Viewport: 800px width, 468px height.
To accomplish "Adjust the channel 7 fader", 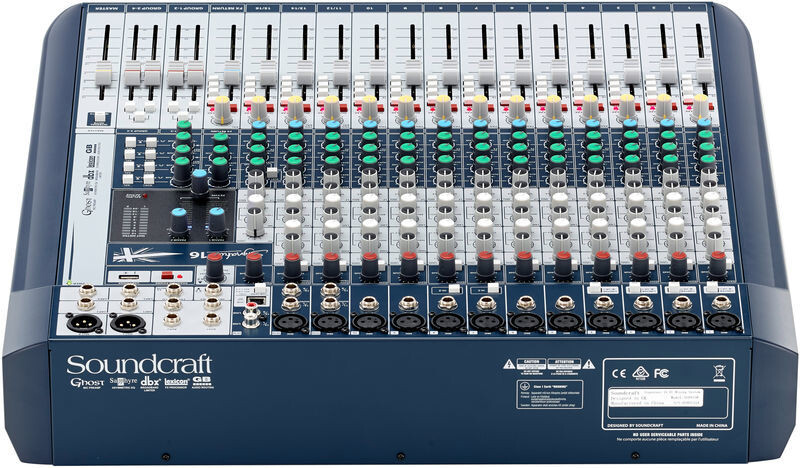I will click(x=487, y=73).
